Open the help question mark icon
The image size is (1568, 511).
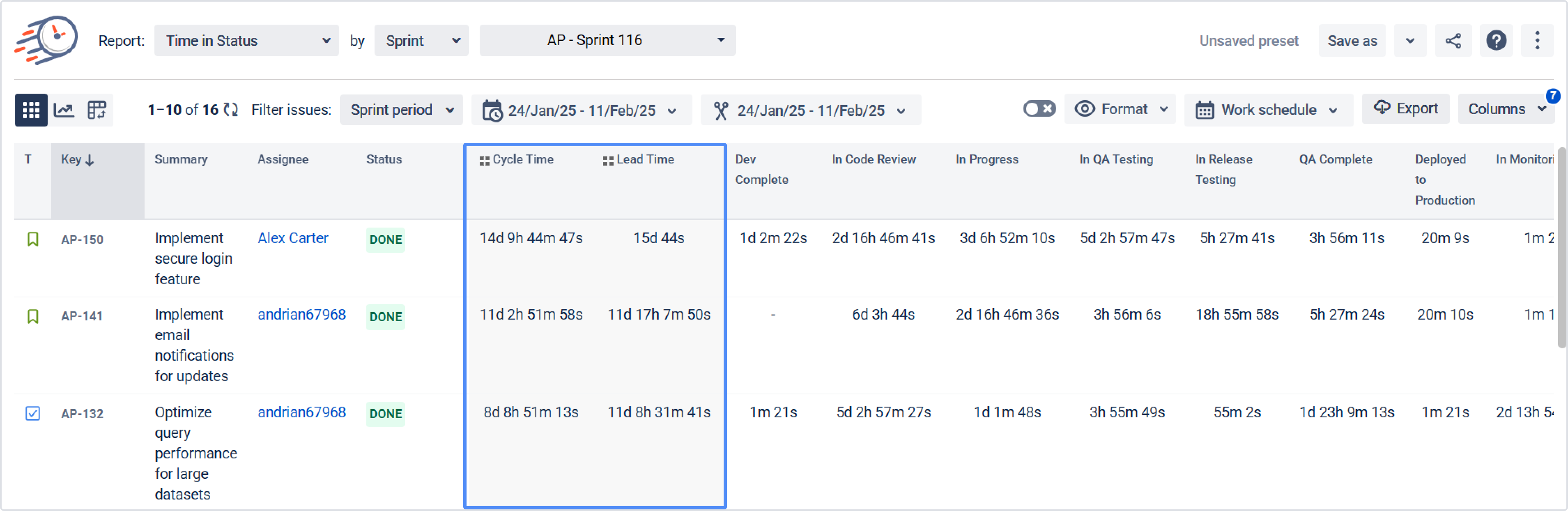[x=1496, y=41]
